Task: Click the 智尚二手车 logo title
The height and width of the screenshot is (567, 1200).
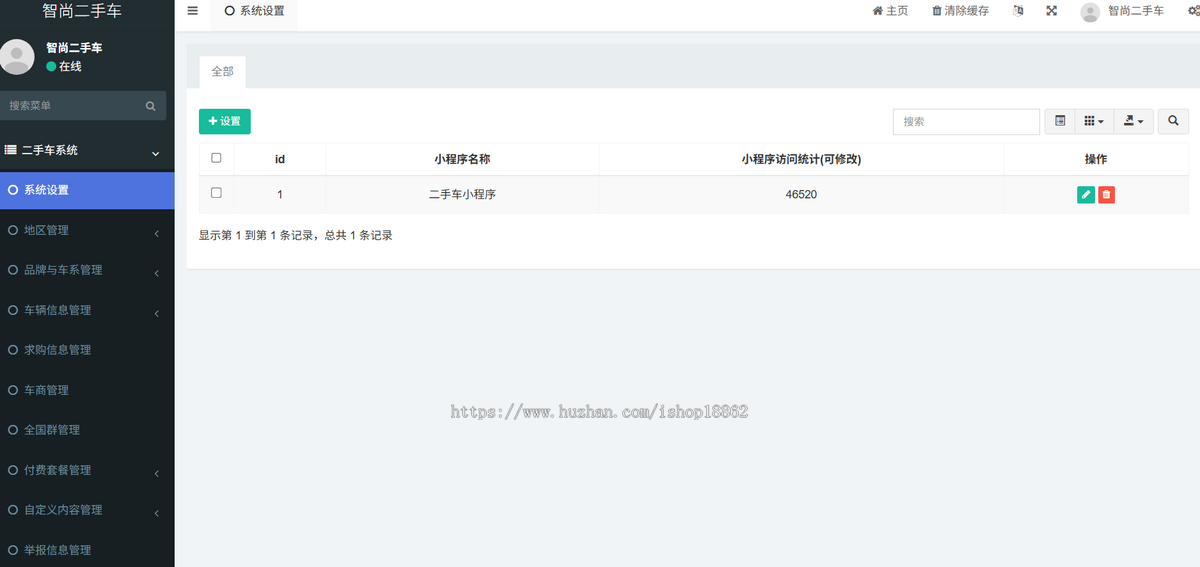Action: pos(83,11)
